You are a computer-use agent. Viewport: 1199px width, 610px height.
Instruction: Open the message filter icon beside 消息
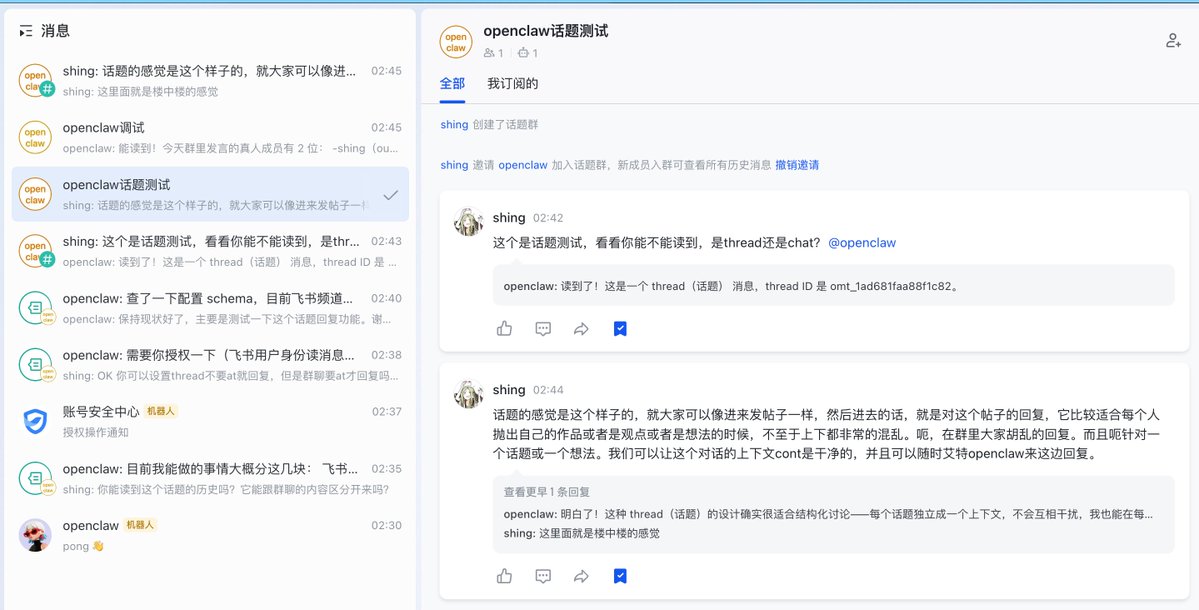(x=29, y=30)
